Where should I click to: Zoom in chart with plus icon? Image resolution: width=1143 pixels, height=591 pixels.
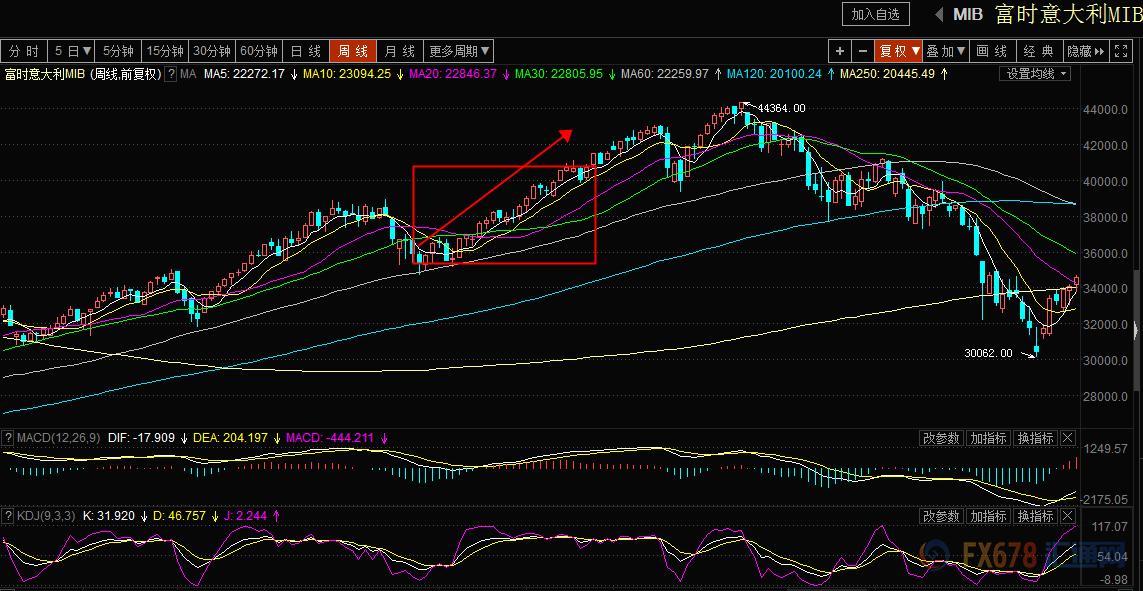[840, 51]
